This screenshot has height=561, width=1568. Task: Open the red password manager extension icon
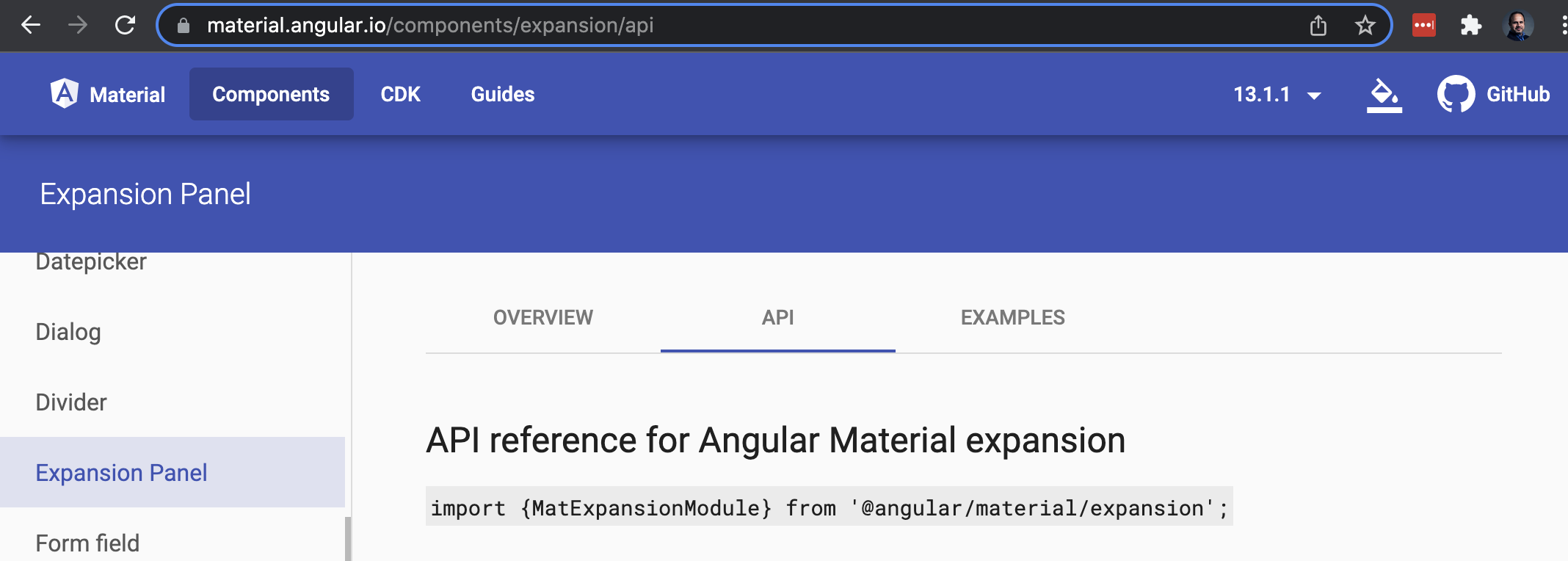click(x=1424, y=26)
